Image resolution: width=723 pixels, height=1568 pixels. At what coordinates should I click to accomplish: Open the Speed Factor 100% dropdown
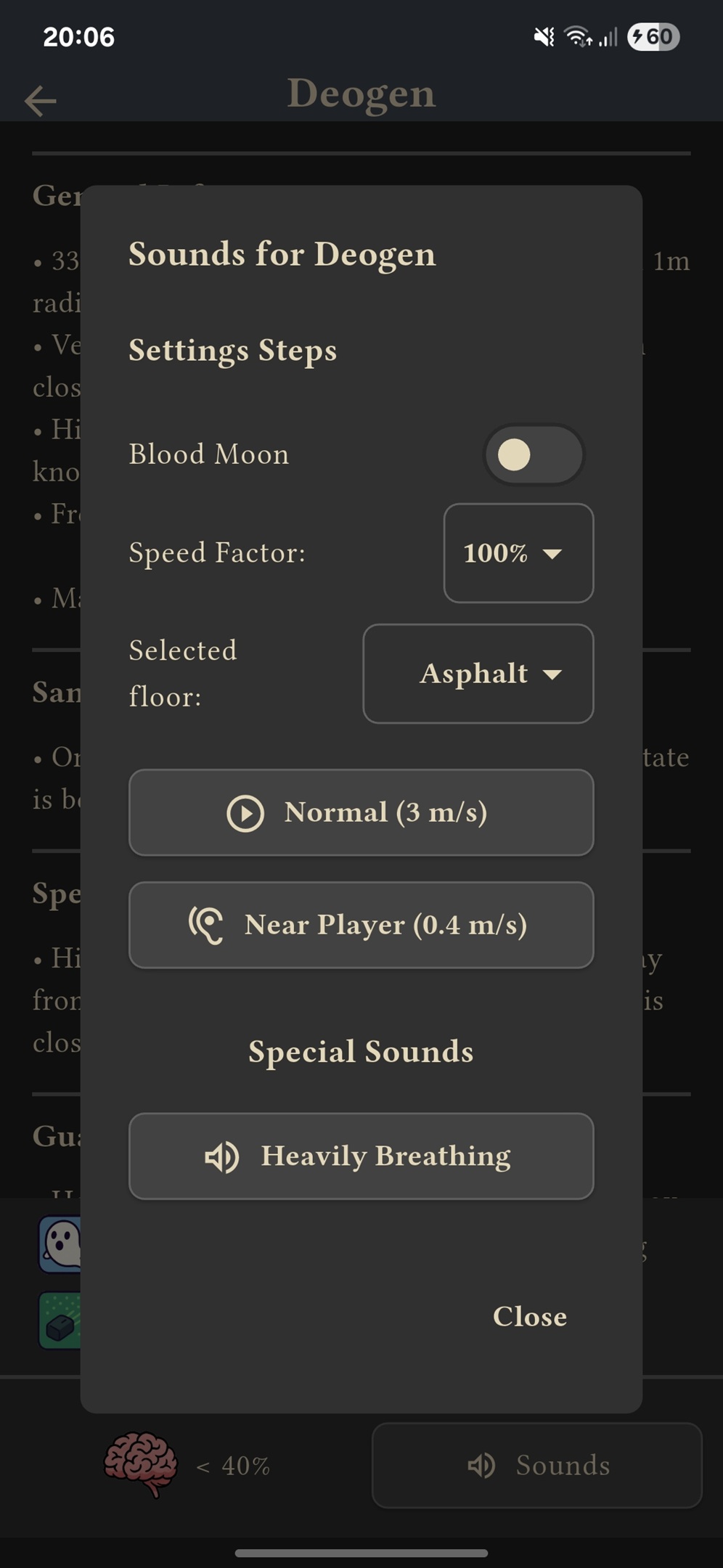[x=519, y=553]
